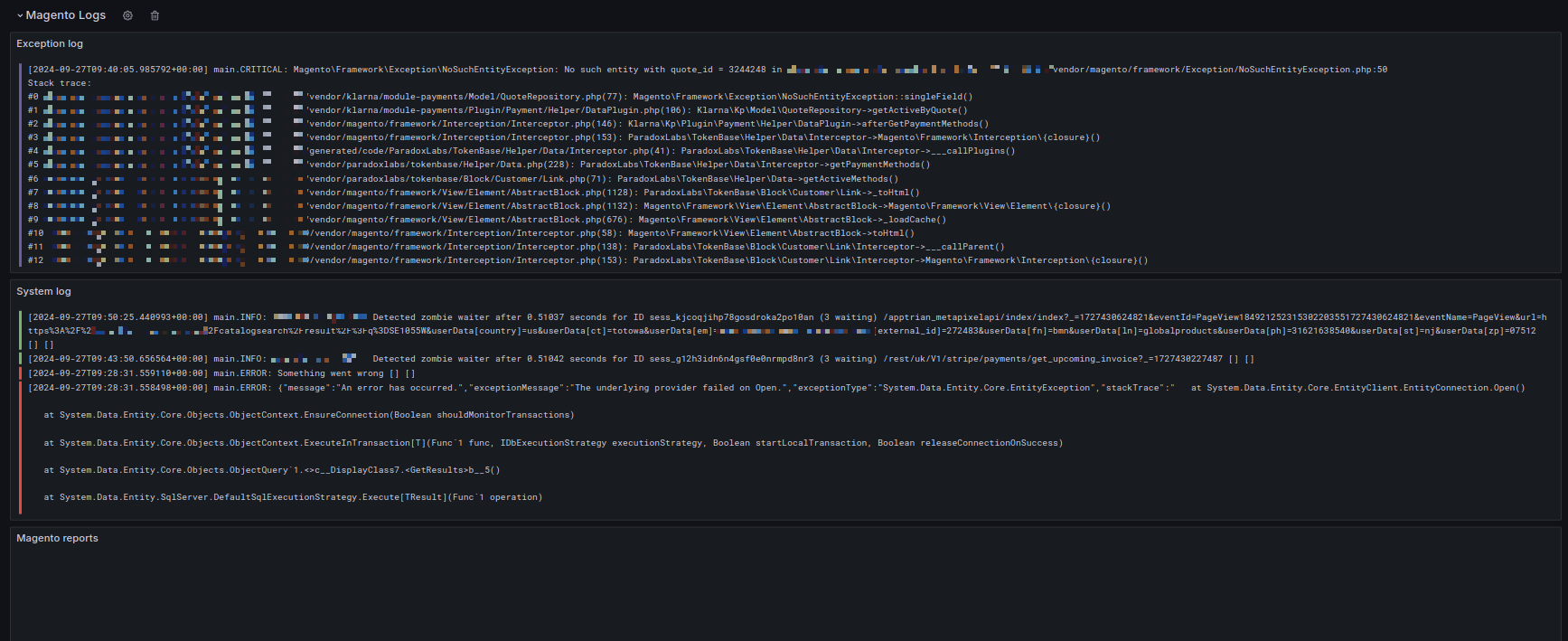This screenshot has width=1568, height=641.
Task: Expand the 09:50:25 main.INFO zombie waiter log
Action: point(786,331)
